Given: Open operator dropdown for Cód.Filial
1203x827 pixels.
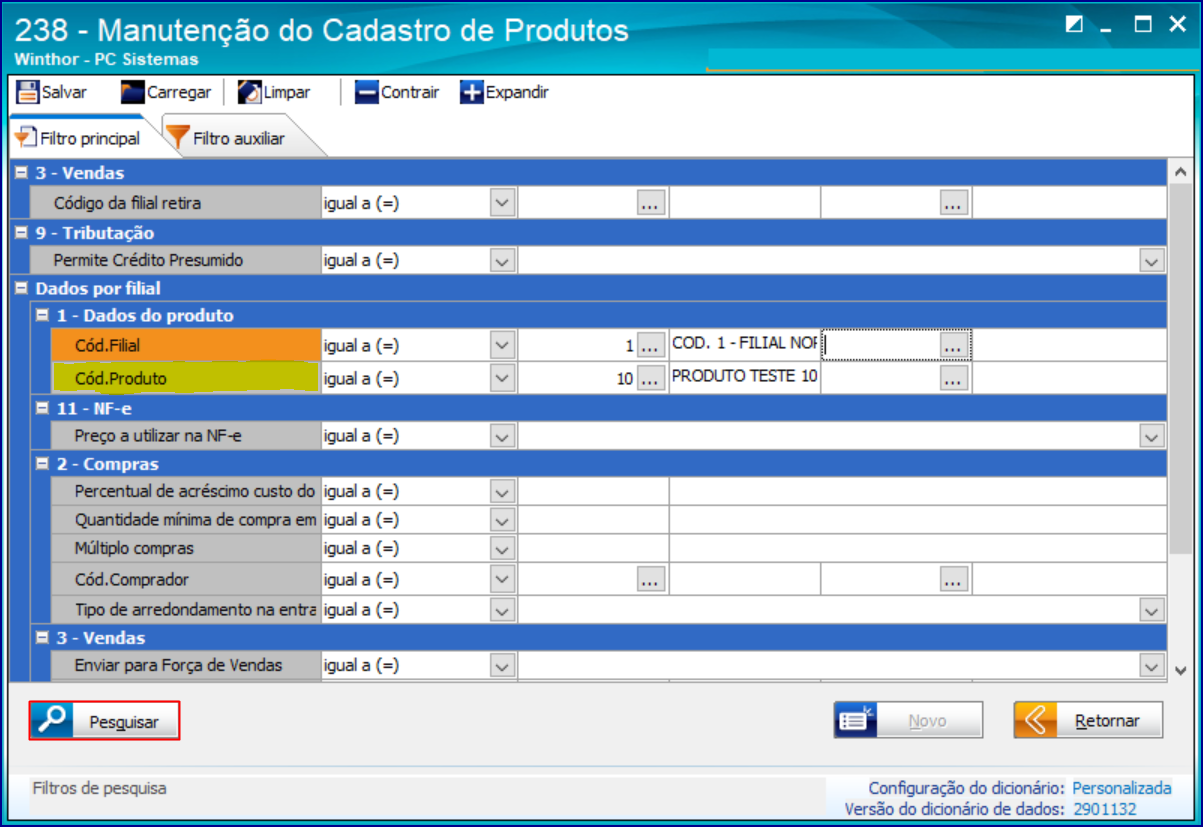Looking at the screenshot, I should tap(502, 345).
